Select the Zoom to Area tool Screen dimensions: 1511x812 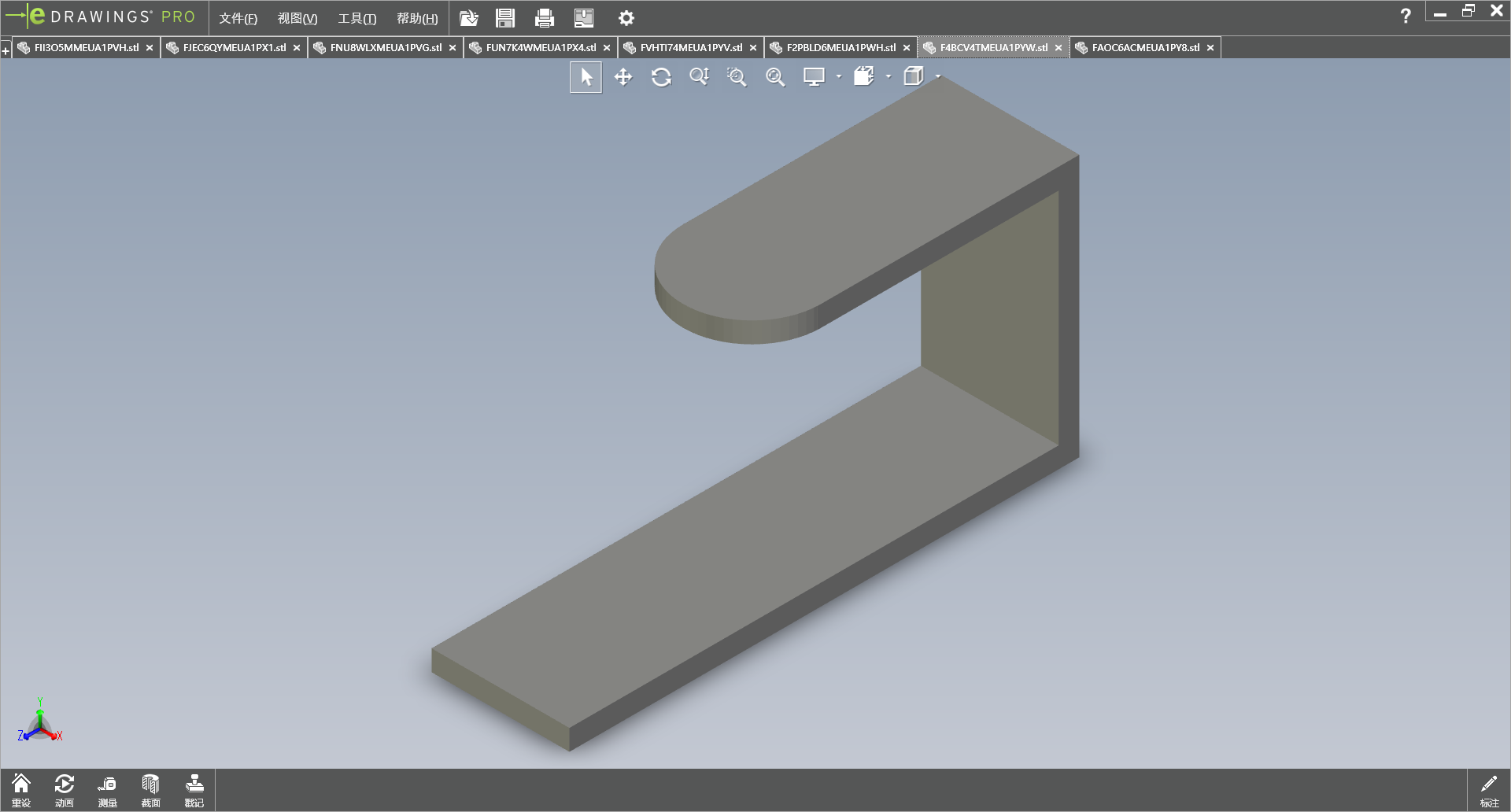click(x=737, y=77)
